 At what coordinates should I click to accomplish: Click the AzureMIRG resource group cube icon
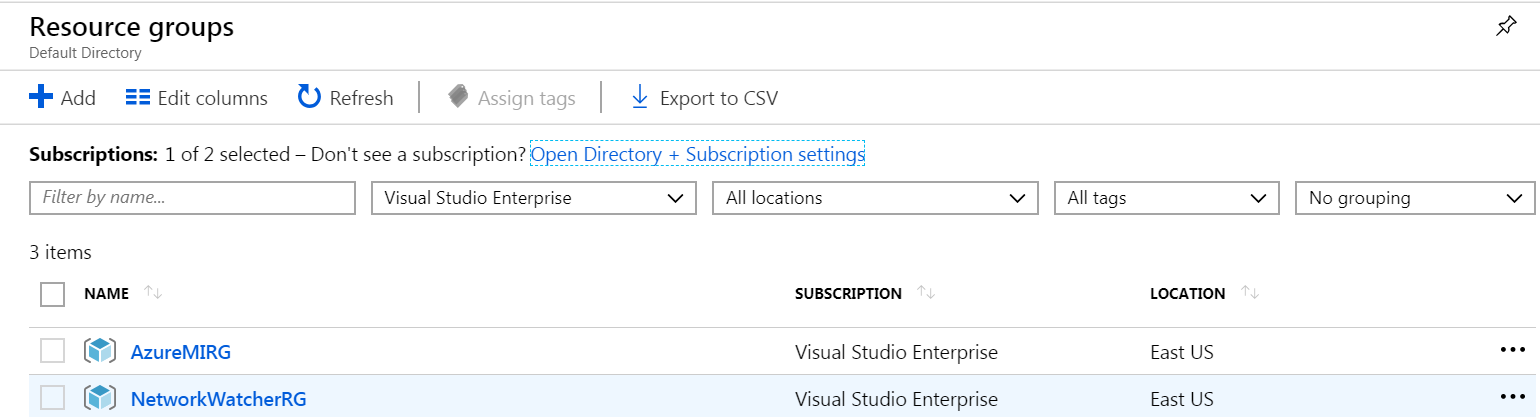(100, 351)
